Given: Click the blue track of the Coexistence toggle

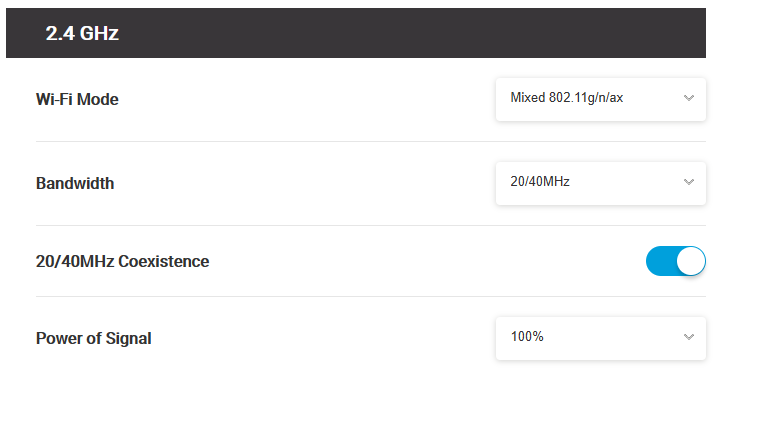Looking at the screenshot, I should point(660,261).
